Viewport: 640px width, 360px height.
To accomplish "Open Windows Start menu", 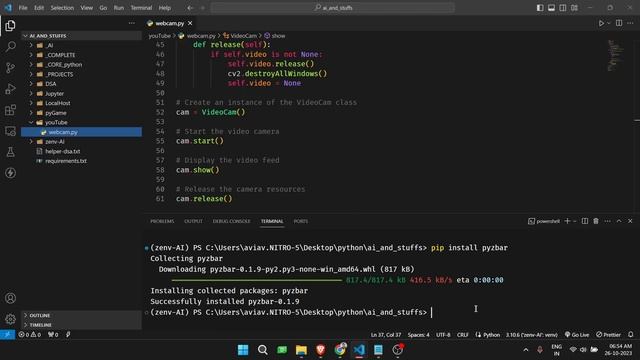I will click(x=243, y=350).
